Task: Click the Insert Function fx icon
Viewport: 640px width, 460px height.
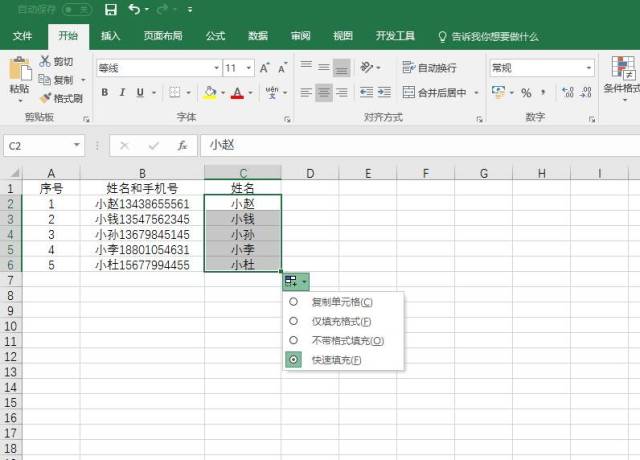Action: tap(182, 145)
